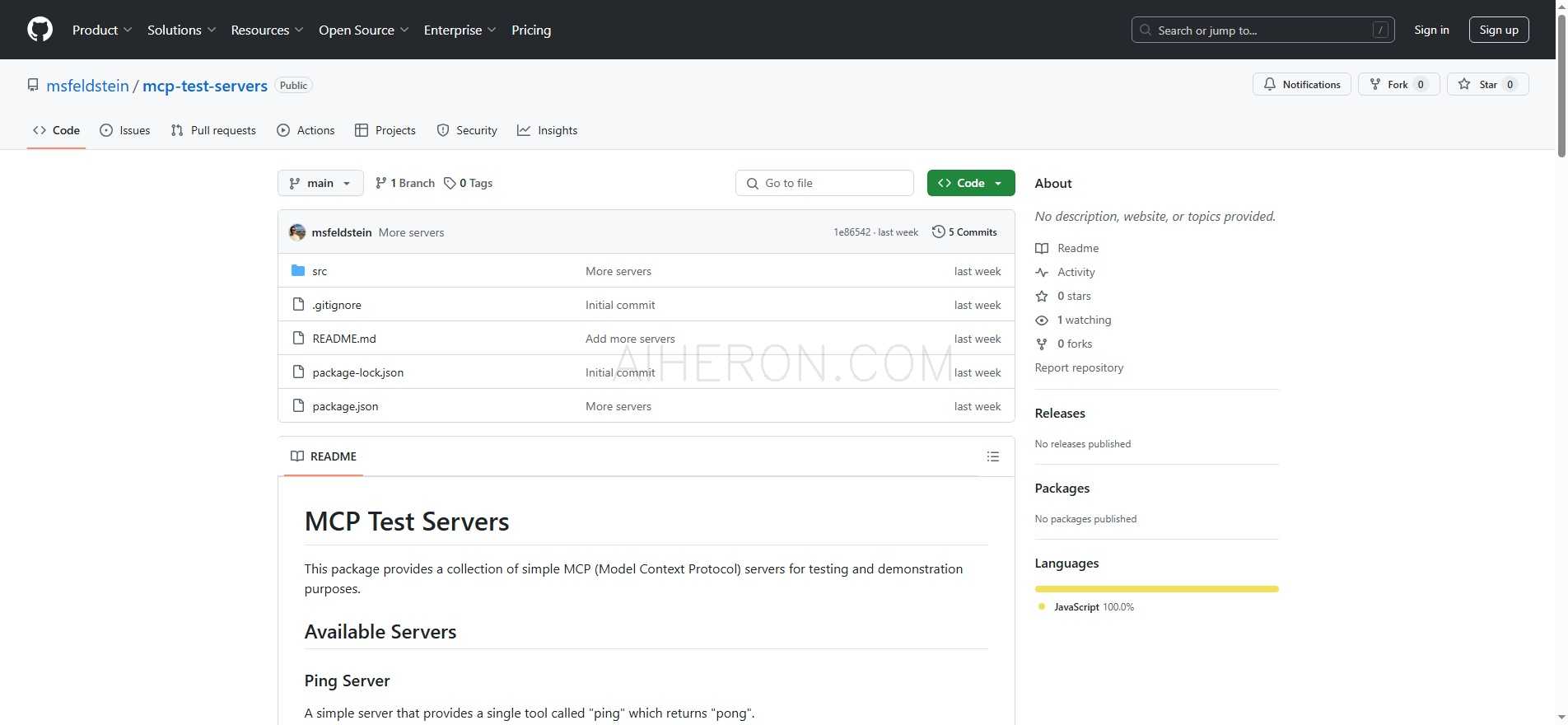Open the package.json file name
This screenshot has width=1568, height=725.
(345, 406)
